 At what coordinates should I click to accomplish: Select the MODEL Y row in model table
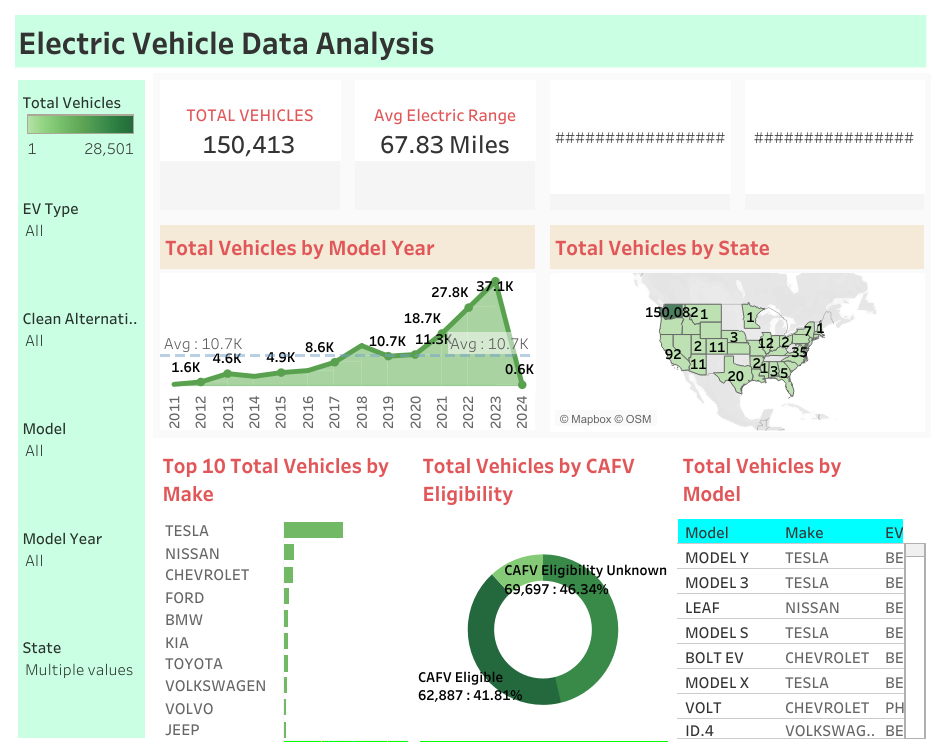point(717,558)
